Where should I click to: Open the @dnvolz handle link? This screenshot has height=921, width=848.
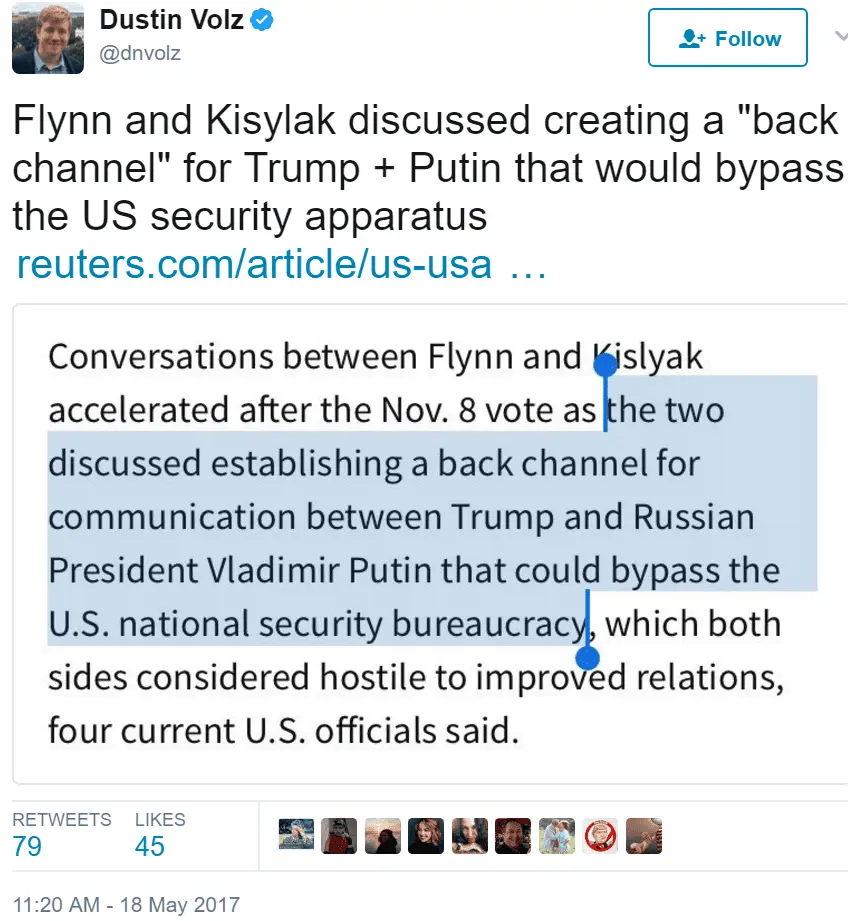pos(141,54)
